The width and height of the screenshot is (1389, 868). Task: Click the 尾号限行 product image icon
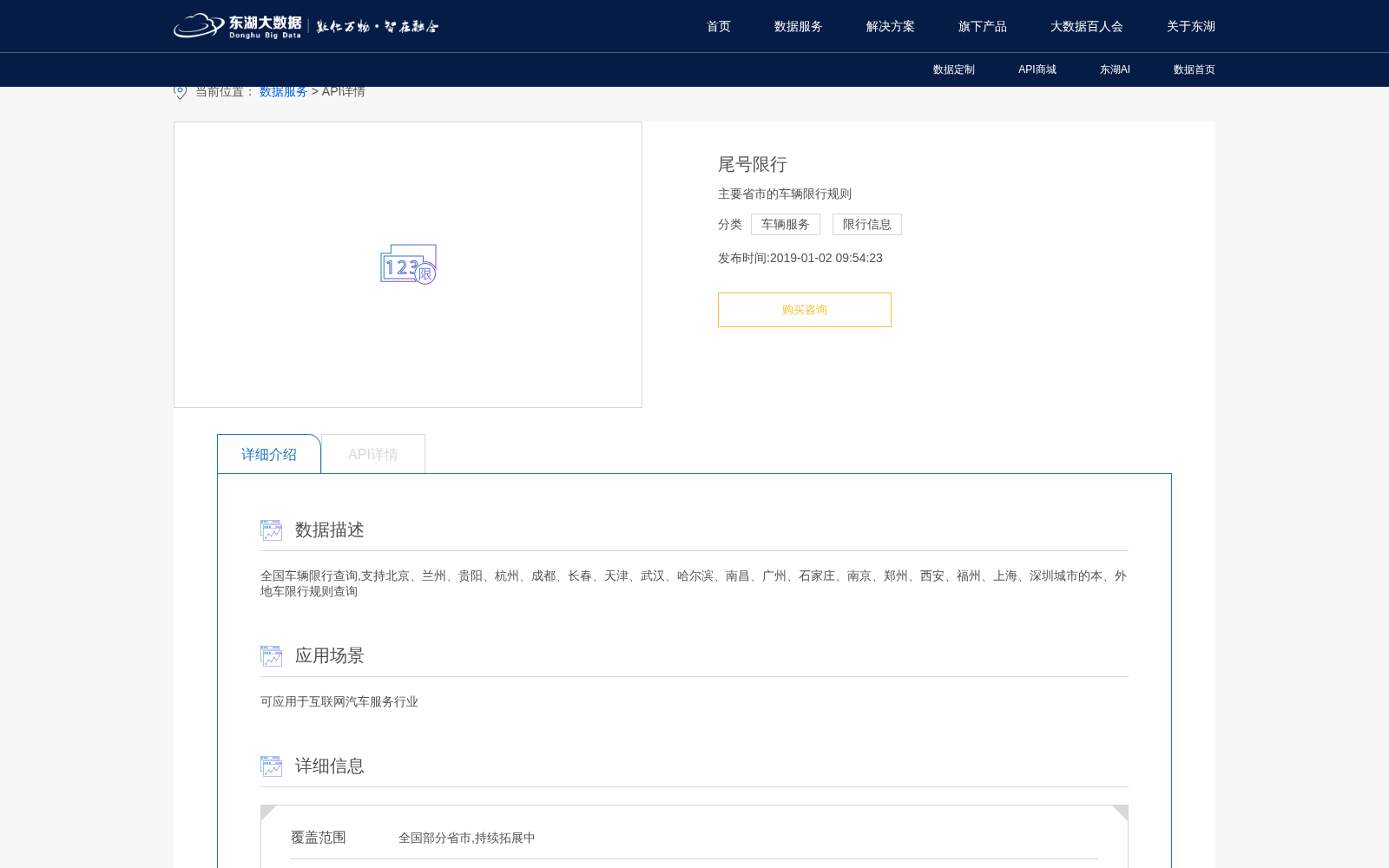(x=408, y=264)
